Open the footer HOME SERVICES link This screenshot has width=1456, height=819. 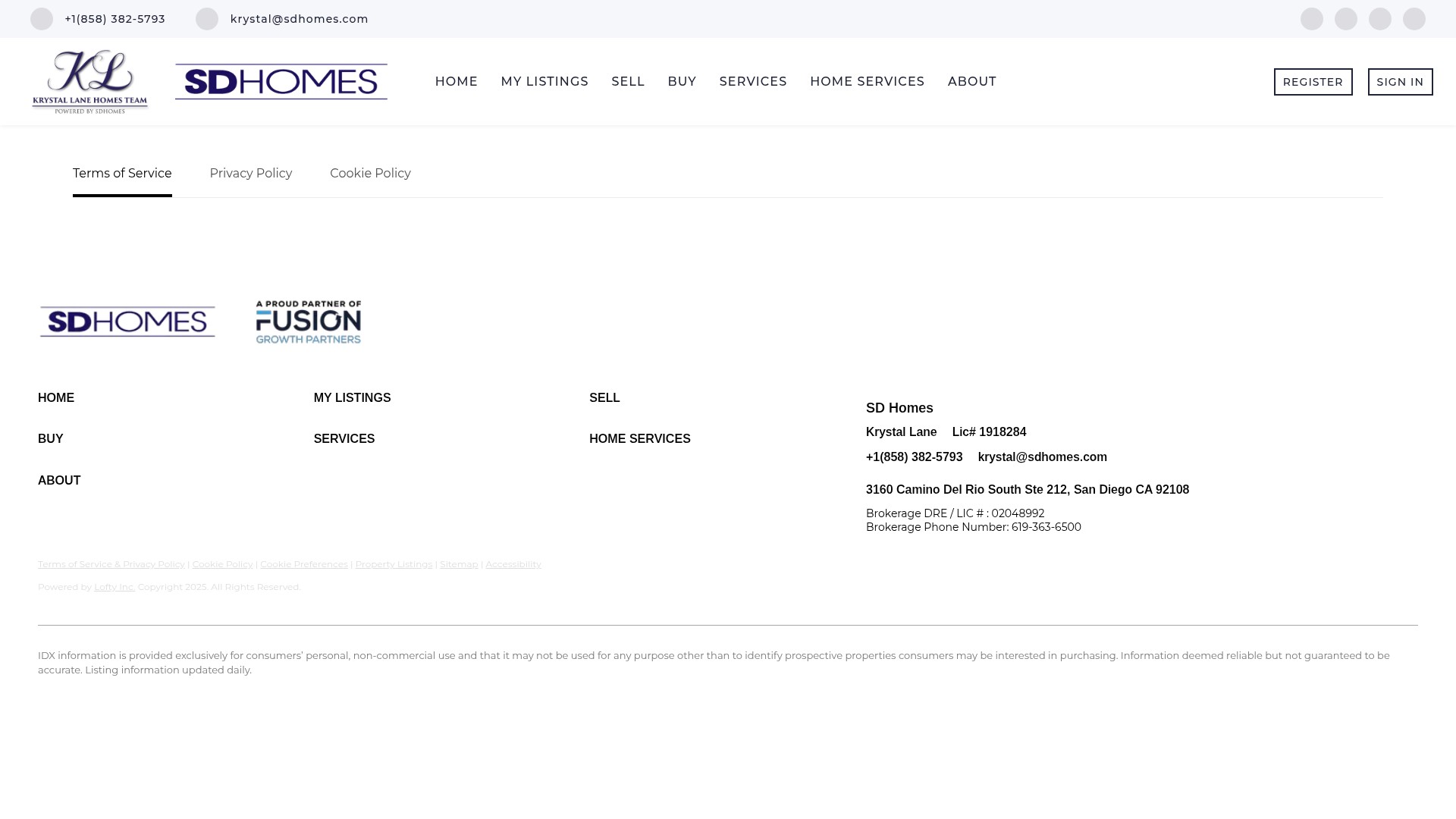tap(640, 439)
